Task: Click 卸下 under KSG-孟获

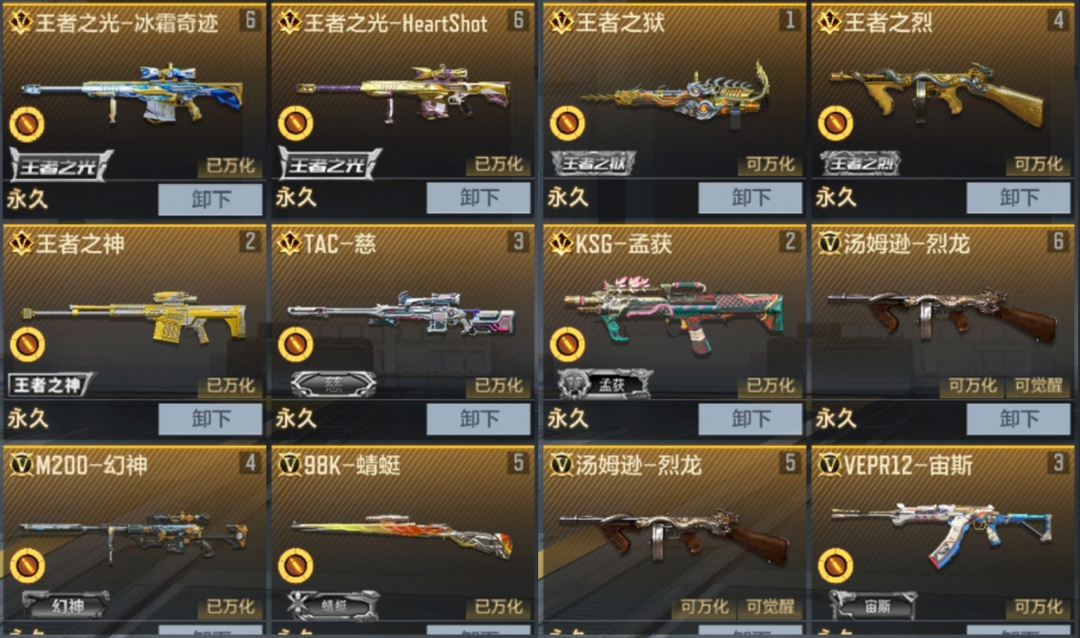Action: [x=750, y=419]
